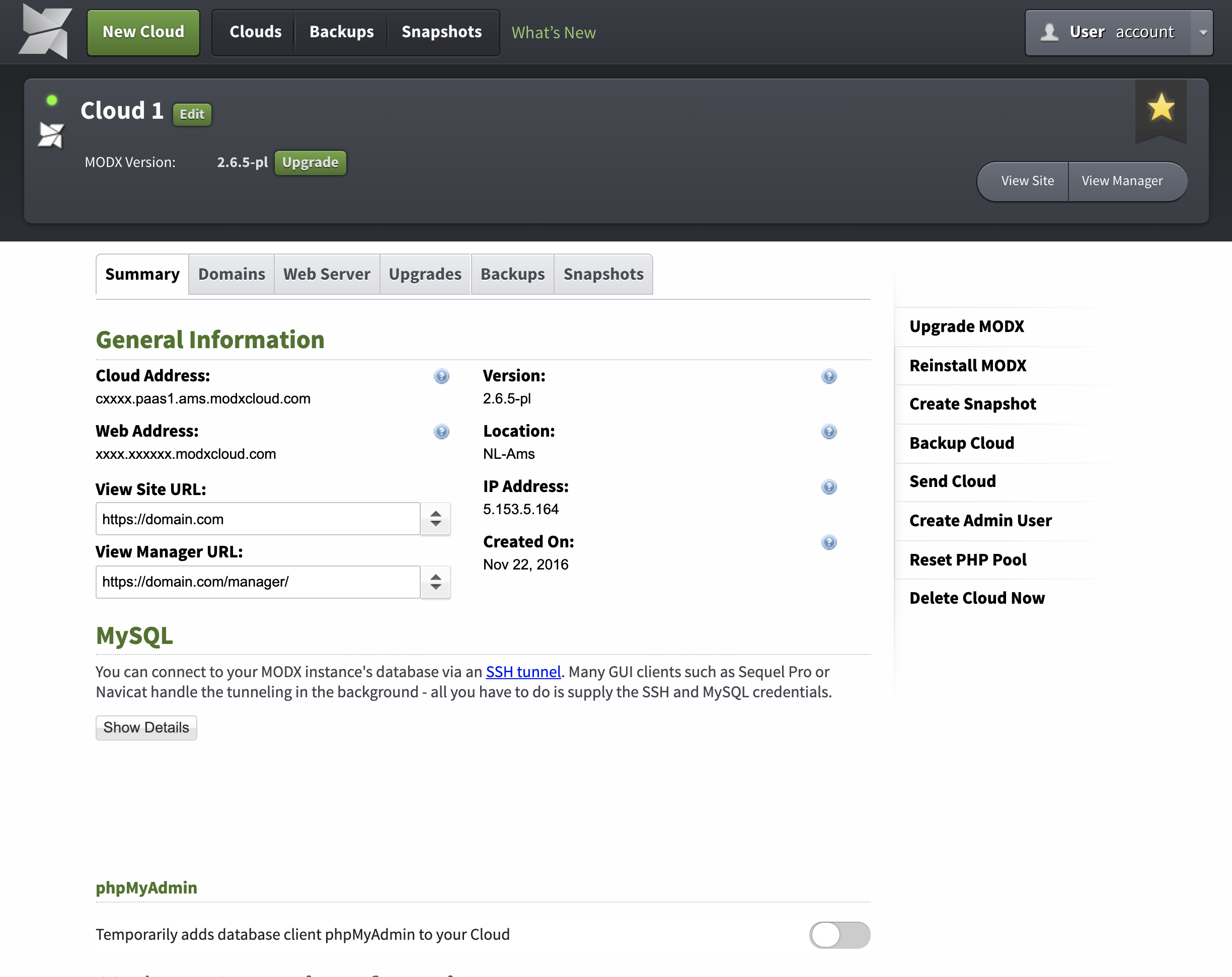Click the Edit button next to Cloud 1
This screenshot has width=1232, height=977.
point(192,114)
